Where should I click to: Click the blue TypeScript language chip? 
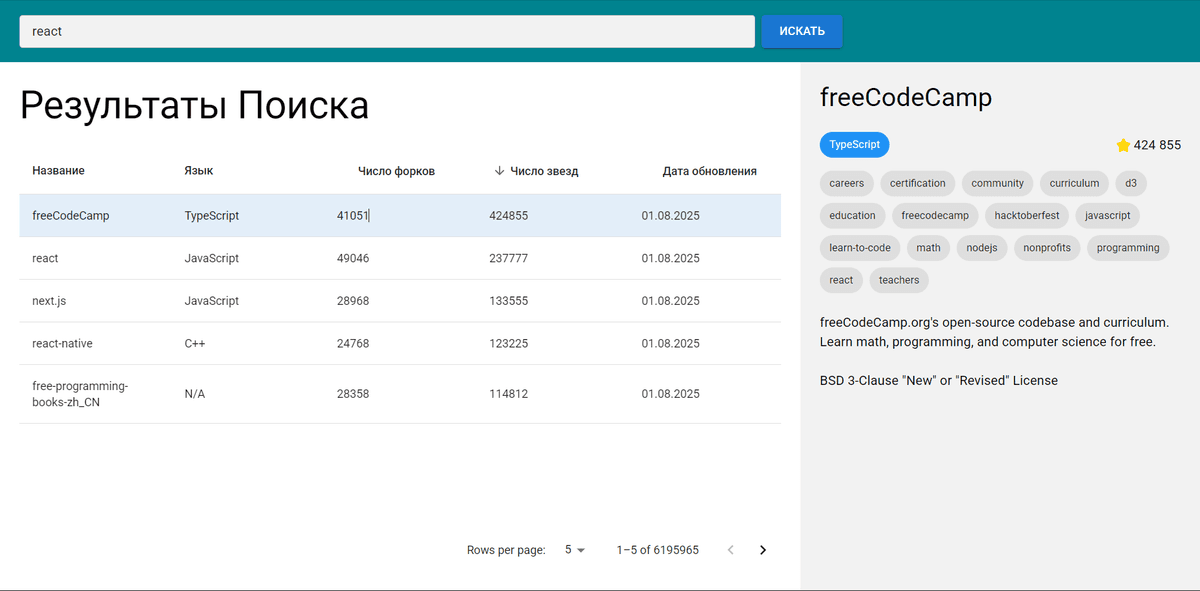pyautogui.click(x=854, y=145)
